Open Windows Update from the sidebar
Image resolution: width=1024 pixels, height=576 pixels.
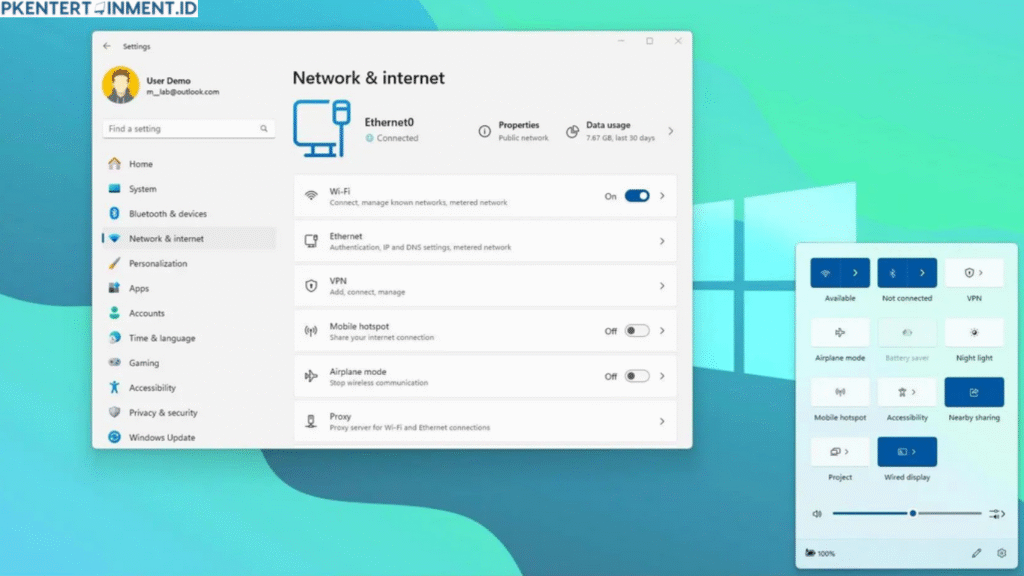tap(160, 437)
